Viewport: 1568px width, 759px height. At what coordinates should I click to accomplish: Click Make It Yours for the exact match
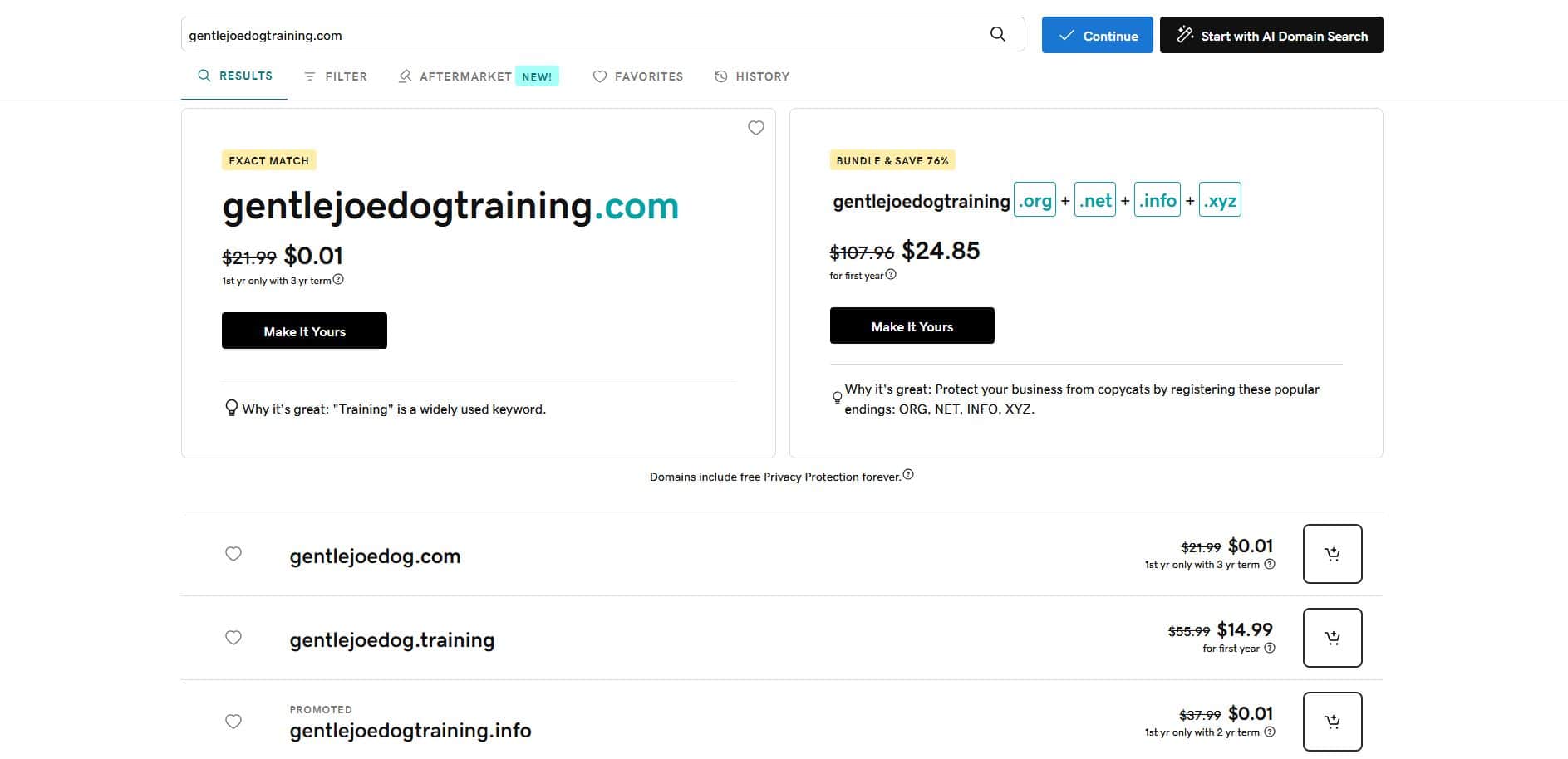pyautogui.click(x=304, y=331)
